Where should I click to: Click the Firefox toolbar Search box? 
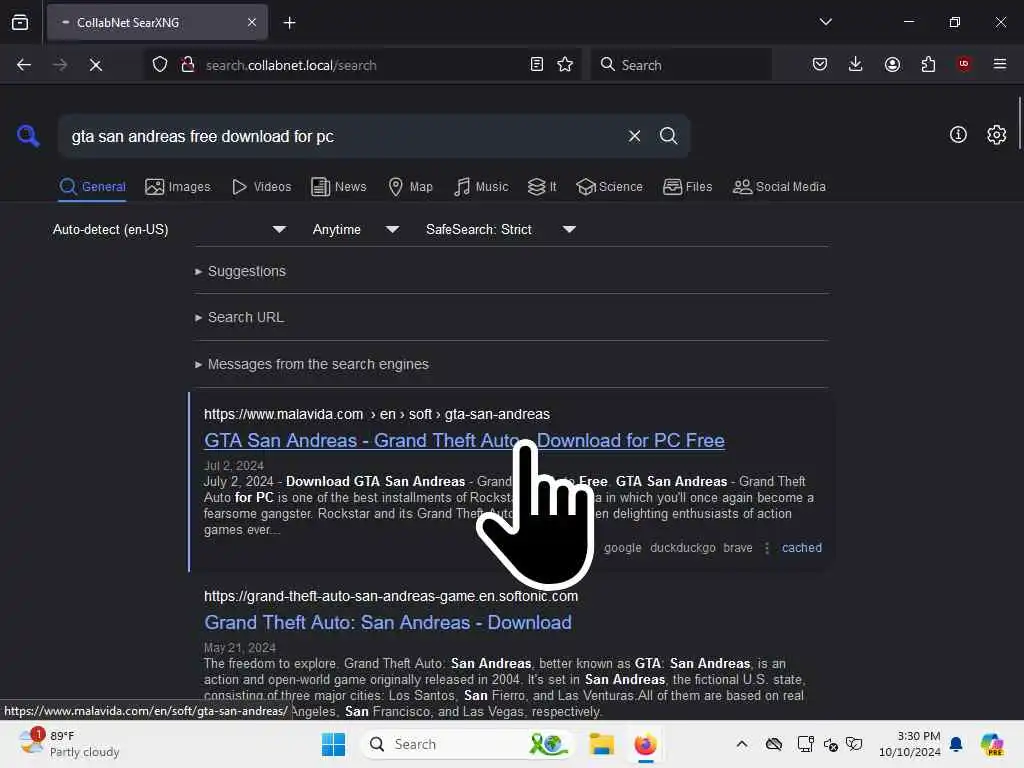pyautogui.click(x=682, y=65)
